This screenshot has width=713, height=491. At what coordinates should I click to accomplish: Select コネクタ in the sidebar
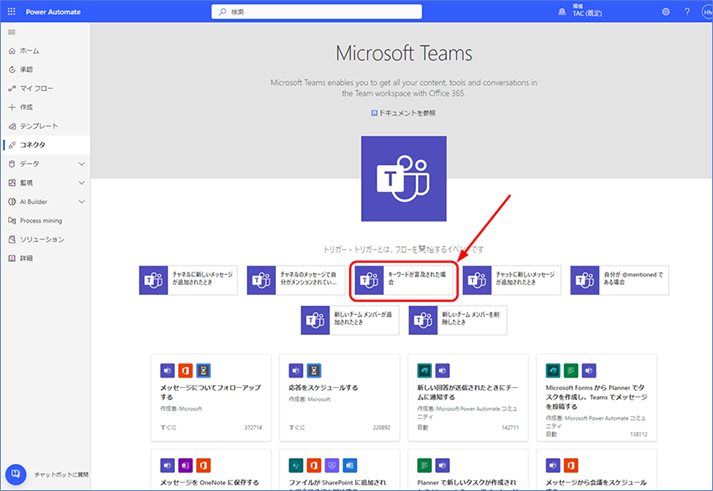(45, 145)
